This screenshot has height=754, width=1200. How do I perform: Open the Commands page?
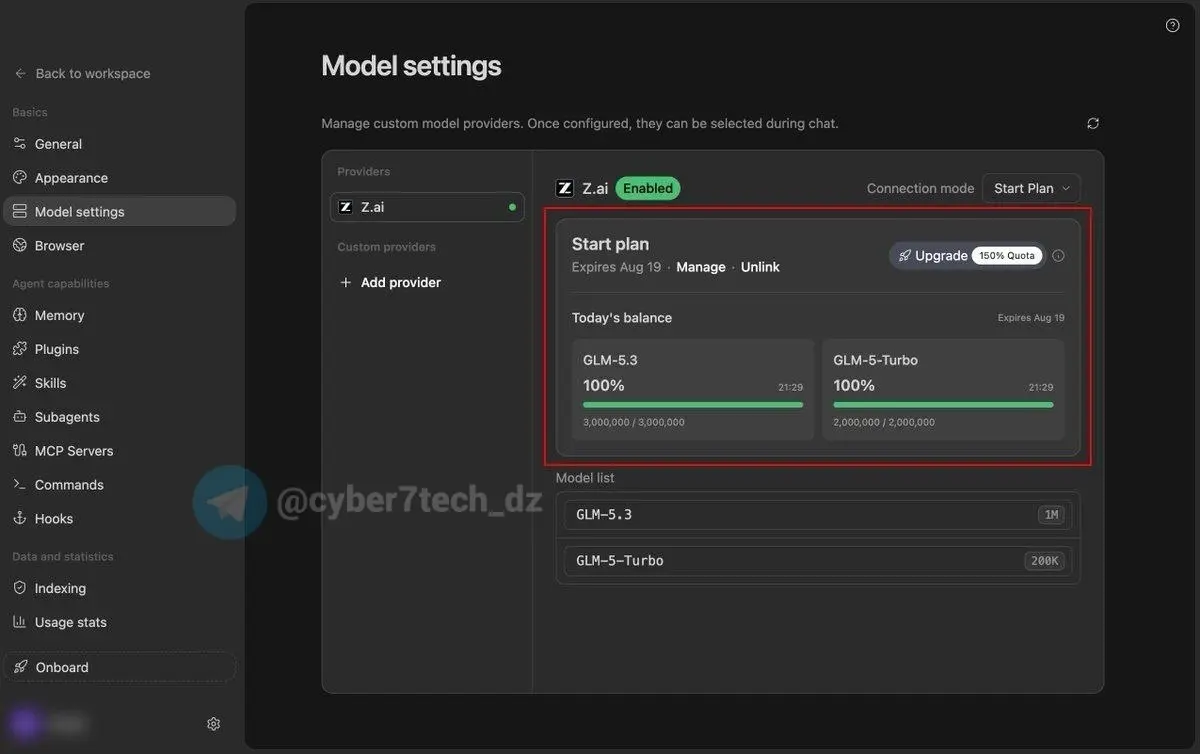pyautogui.click(x=120, y=485)
